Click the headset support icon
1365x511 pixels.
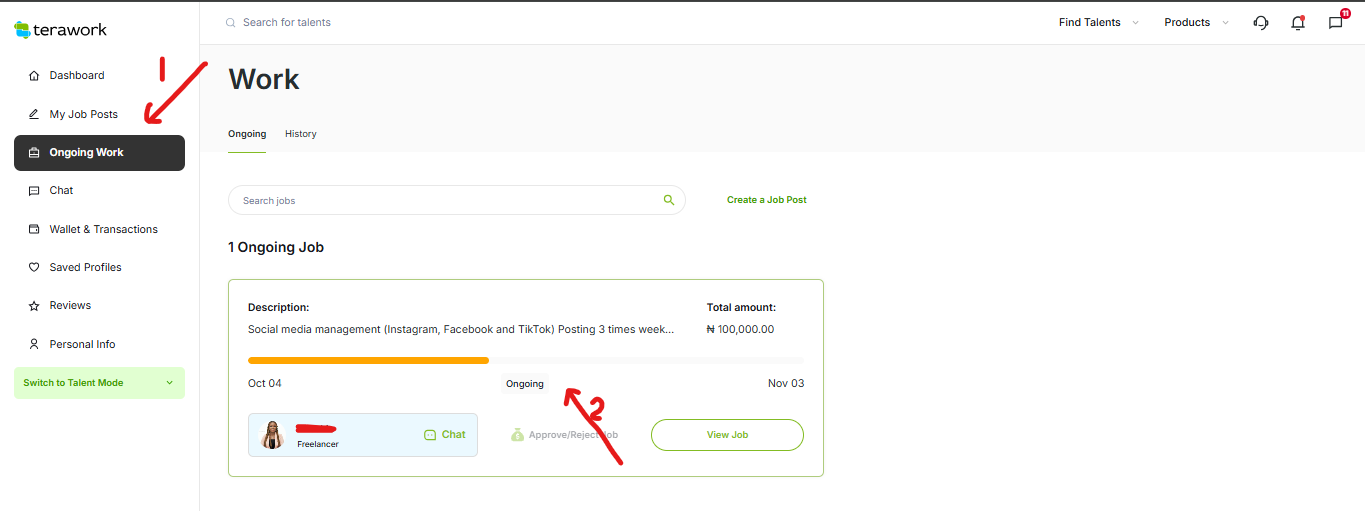tap(1261, 23)
